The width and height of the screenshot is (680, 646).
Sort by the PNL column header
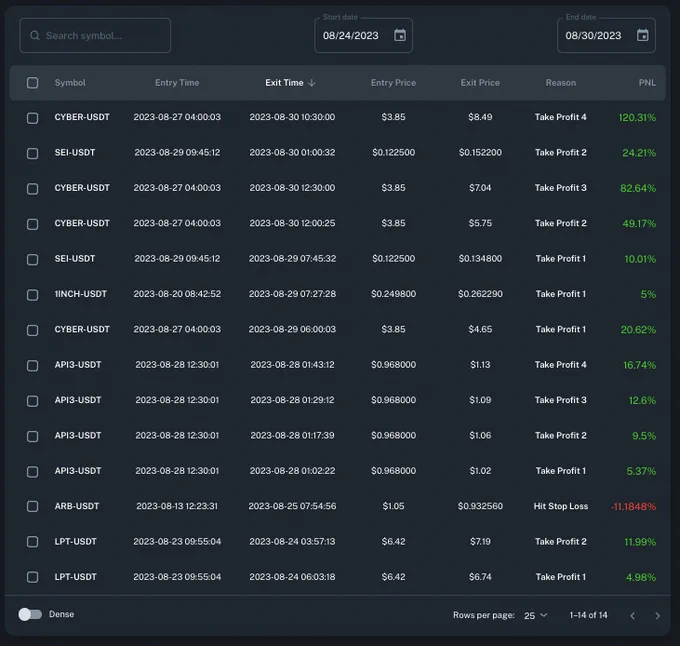pyautogui.click(x=647, y=83)
